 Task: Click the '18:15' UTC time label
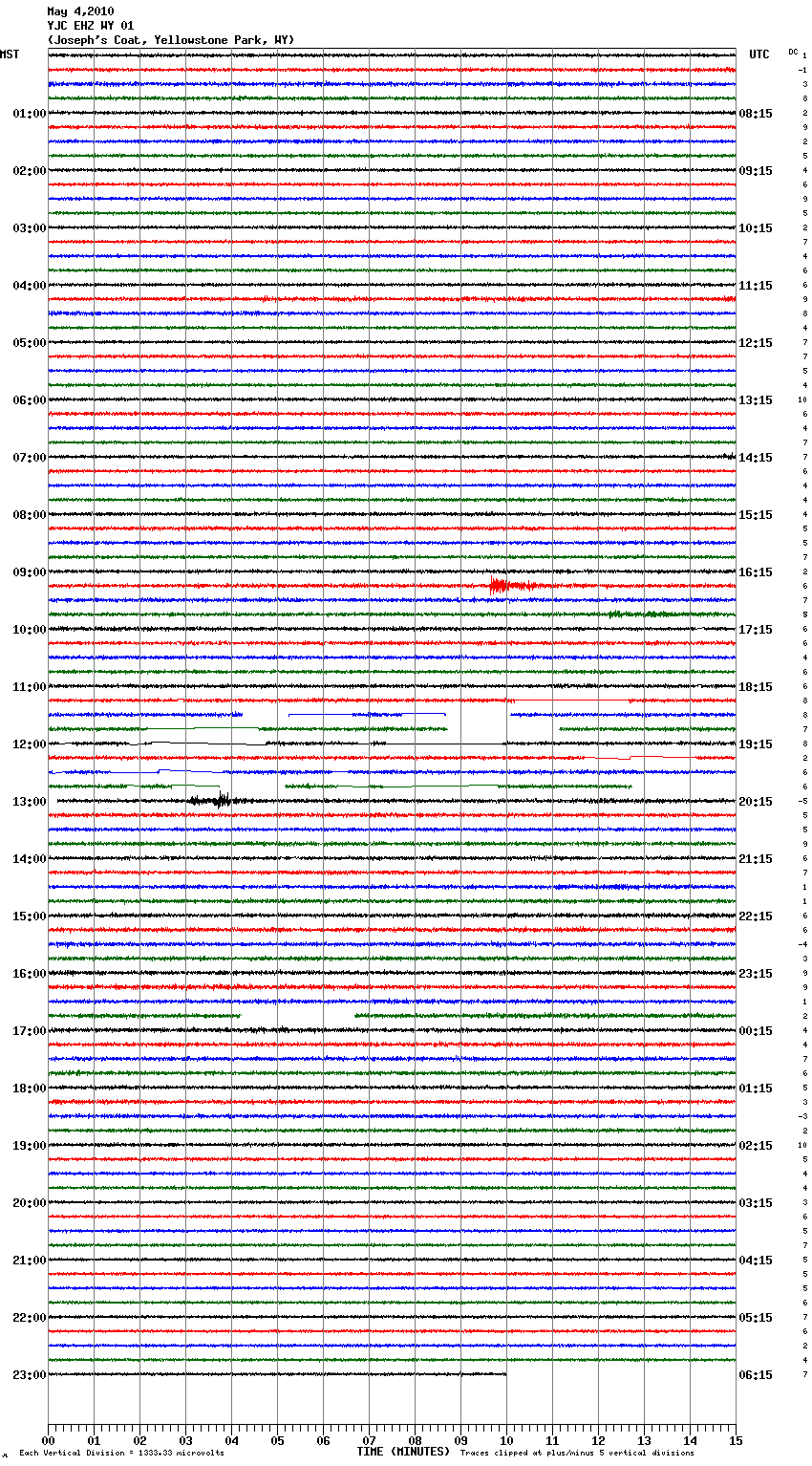pos(756,687)
